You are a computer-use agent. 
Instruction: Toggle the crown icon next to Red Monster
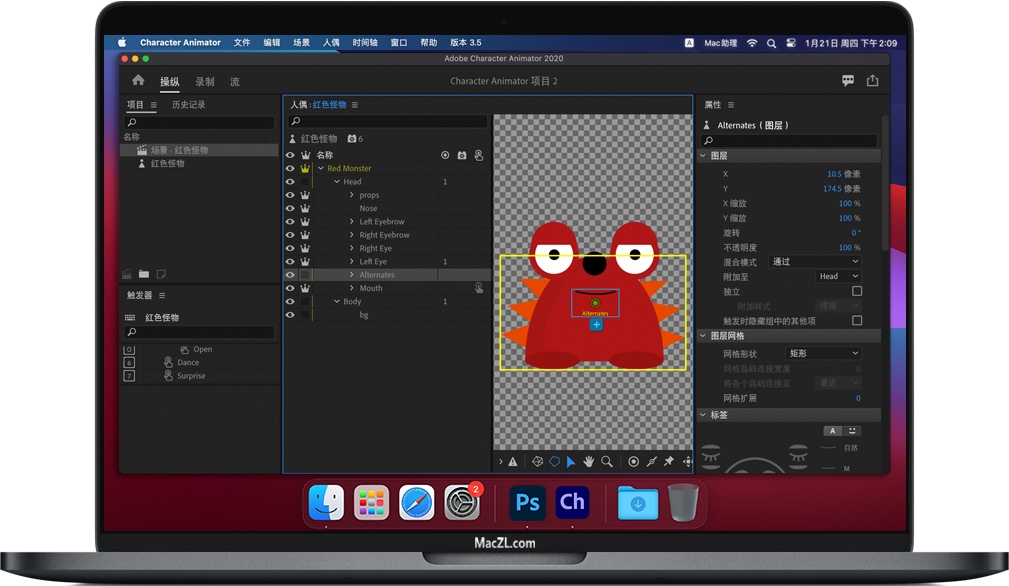click(x=305, y=168)
